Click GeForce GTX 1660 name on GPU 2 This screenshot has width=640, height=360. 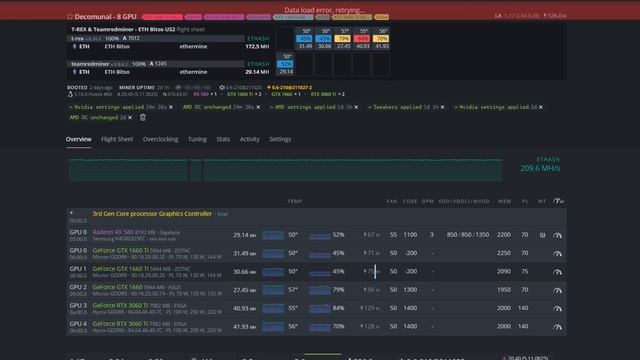118,287
